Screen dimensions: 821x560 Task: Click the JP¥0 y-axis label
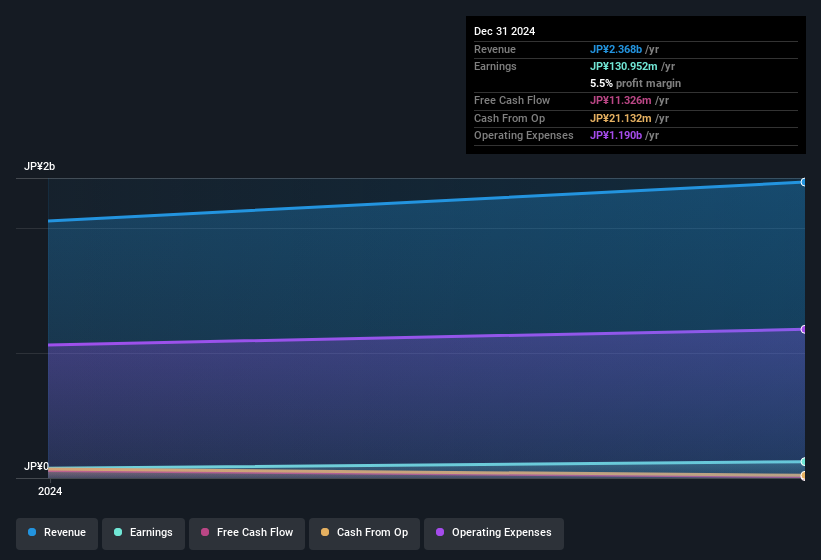(x=36, y=466)
